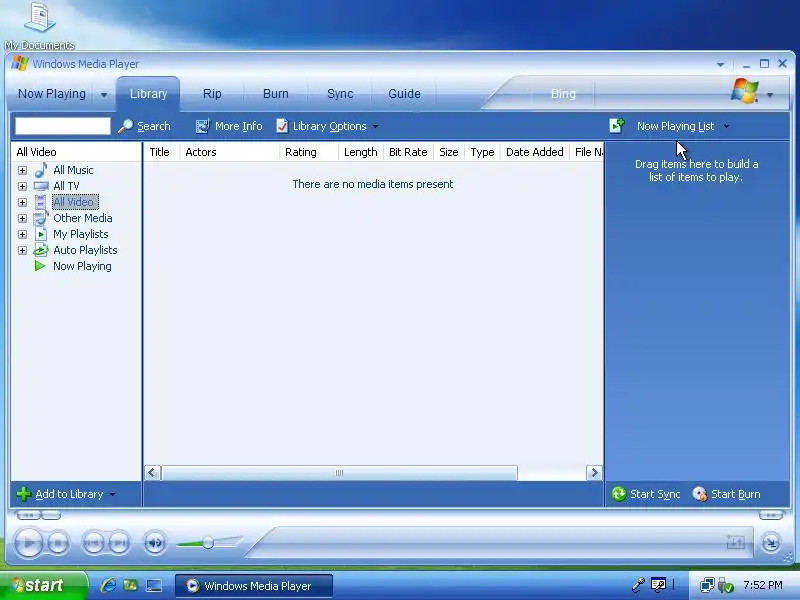
Task: Click the Start Burn button
Action: pos(727,494)
